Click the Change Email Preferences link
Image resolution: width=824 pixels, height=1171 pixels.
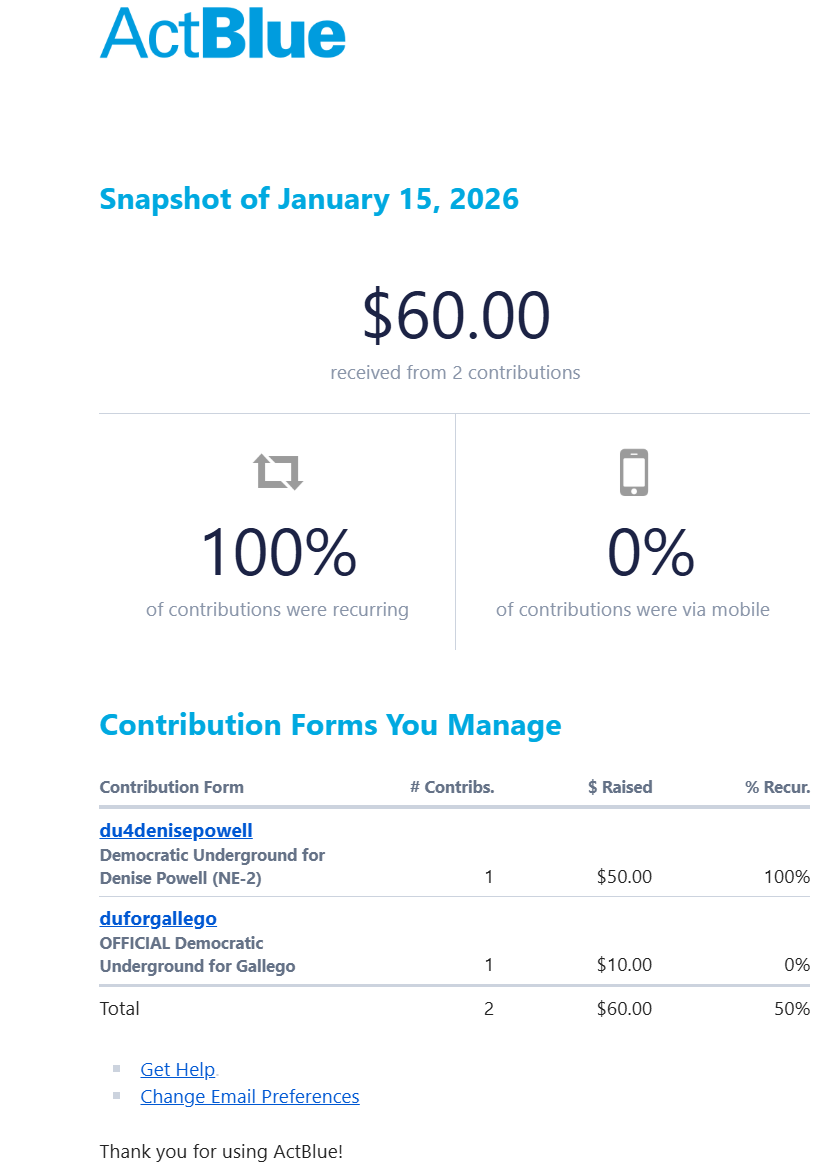(x=250, y=1097)
